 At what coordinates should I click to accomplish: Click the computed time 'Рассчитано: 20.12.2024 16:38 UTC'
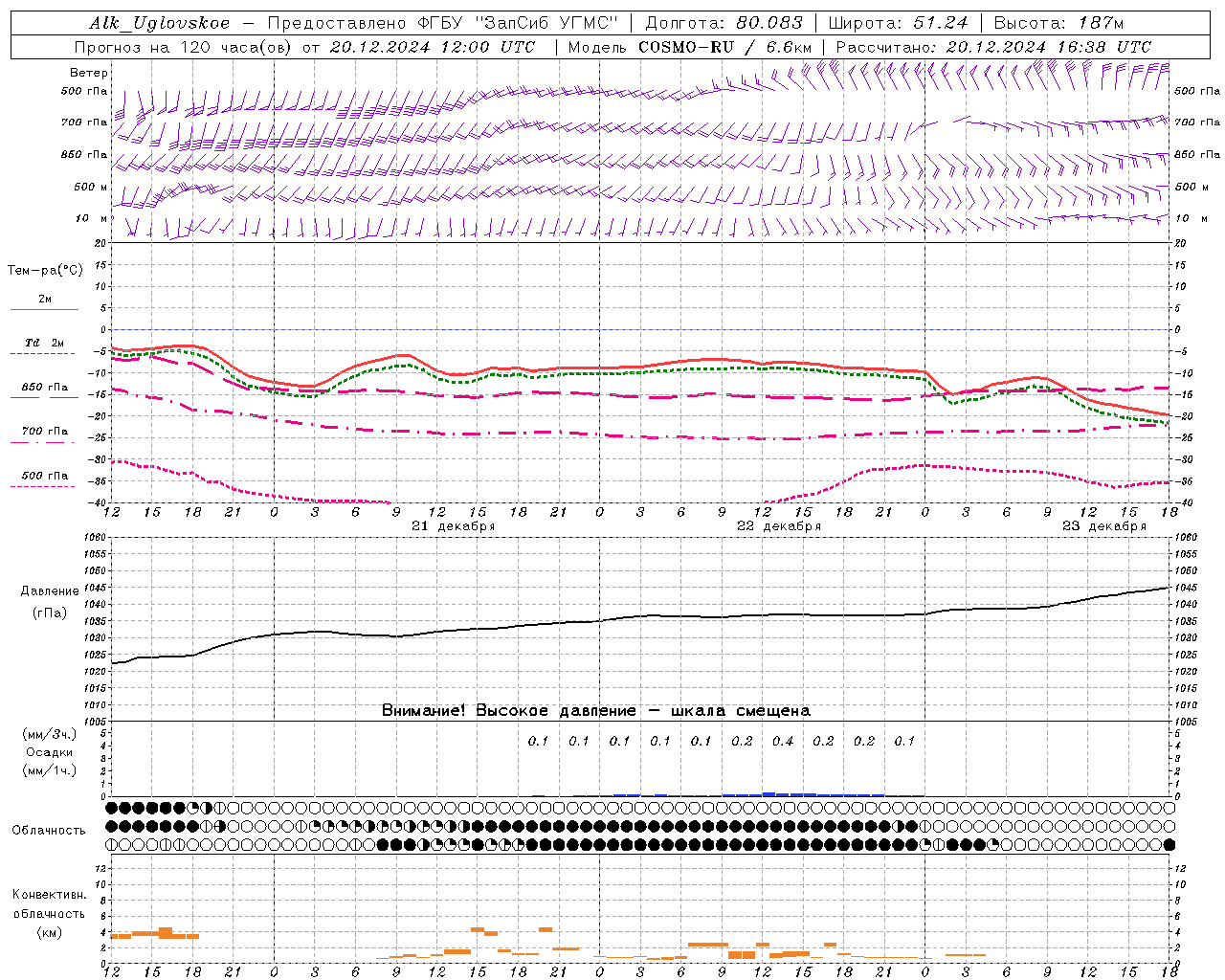993,47
